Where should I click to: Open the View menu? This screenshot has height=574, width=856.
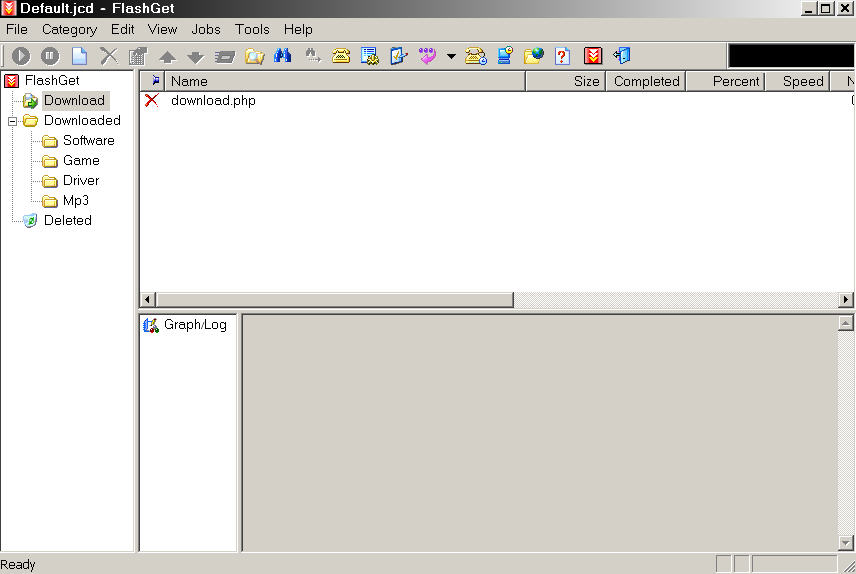(x=162, y=29)
